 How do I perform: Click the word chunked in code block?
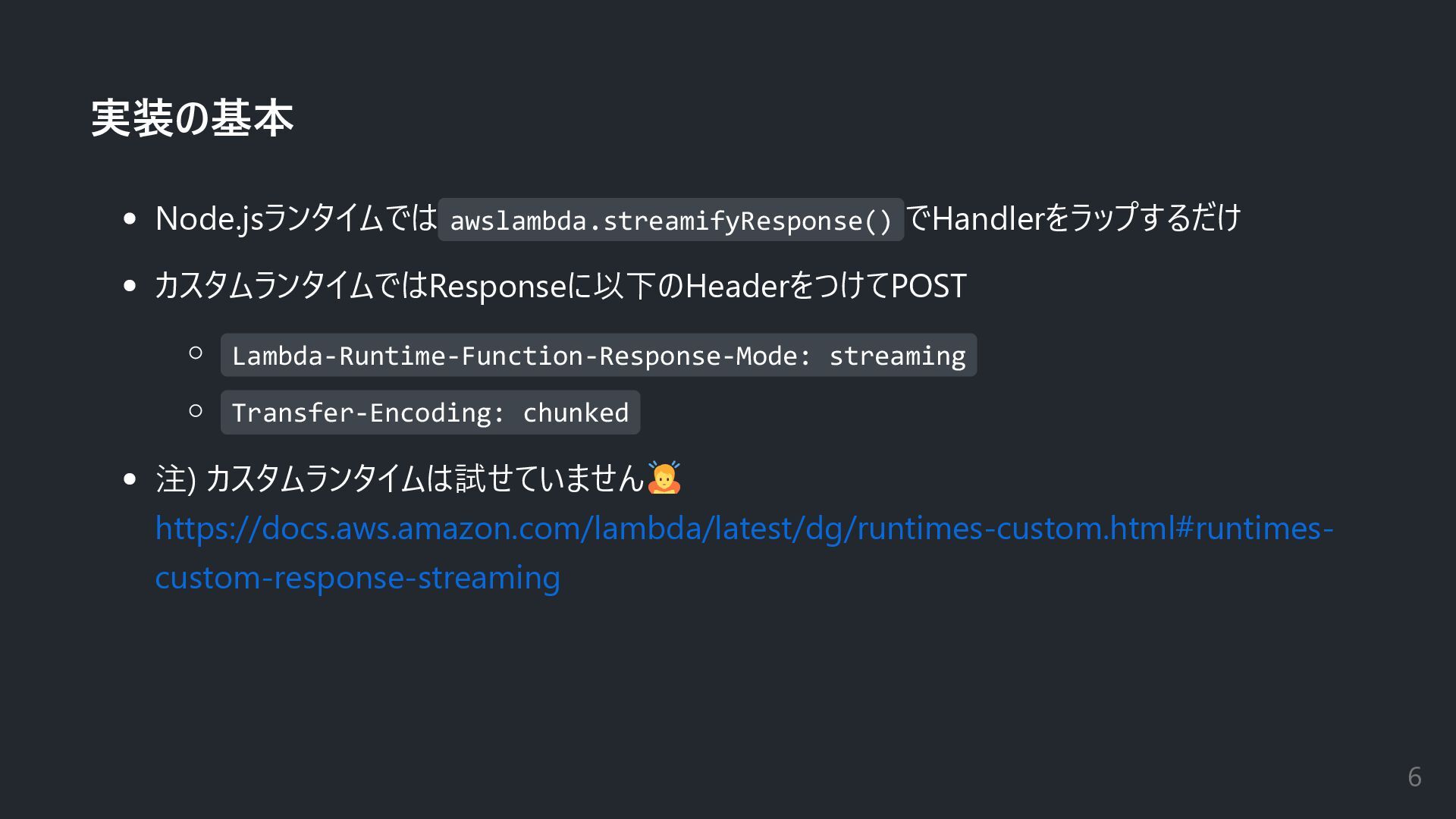(576, 413)
